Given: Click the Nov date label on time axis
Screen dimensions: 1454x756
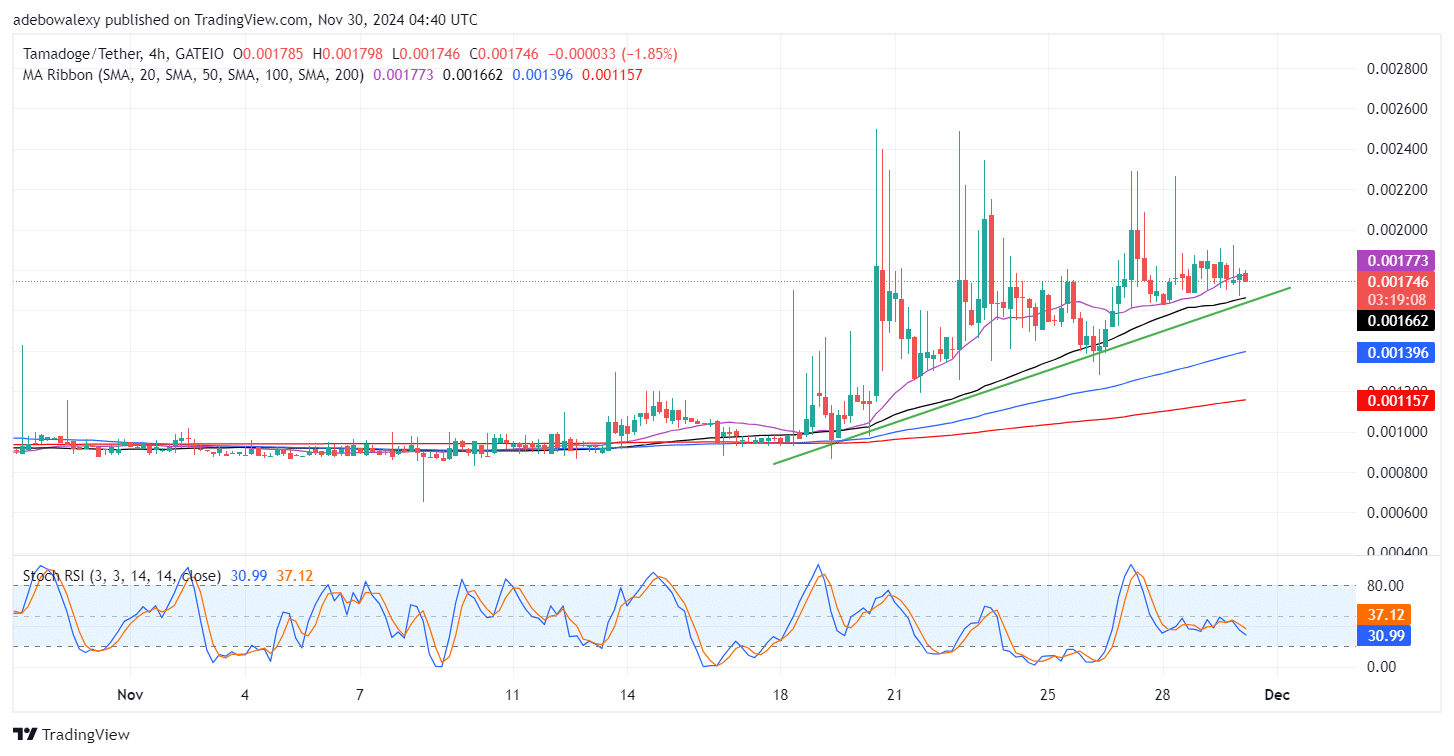Looking at the screenshot, I should 130,695.
